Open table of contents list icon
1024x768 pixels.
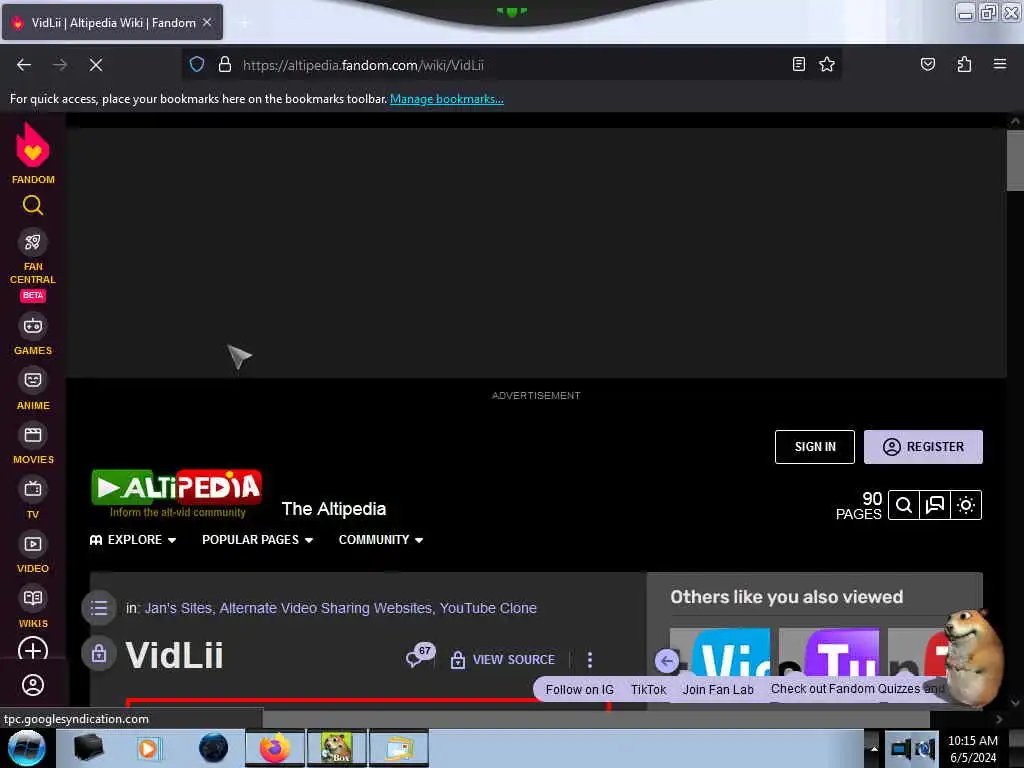[99, 608]
